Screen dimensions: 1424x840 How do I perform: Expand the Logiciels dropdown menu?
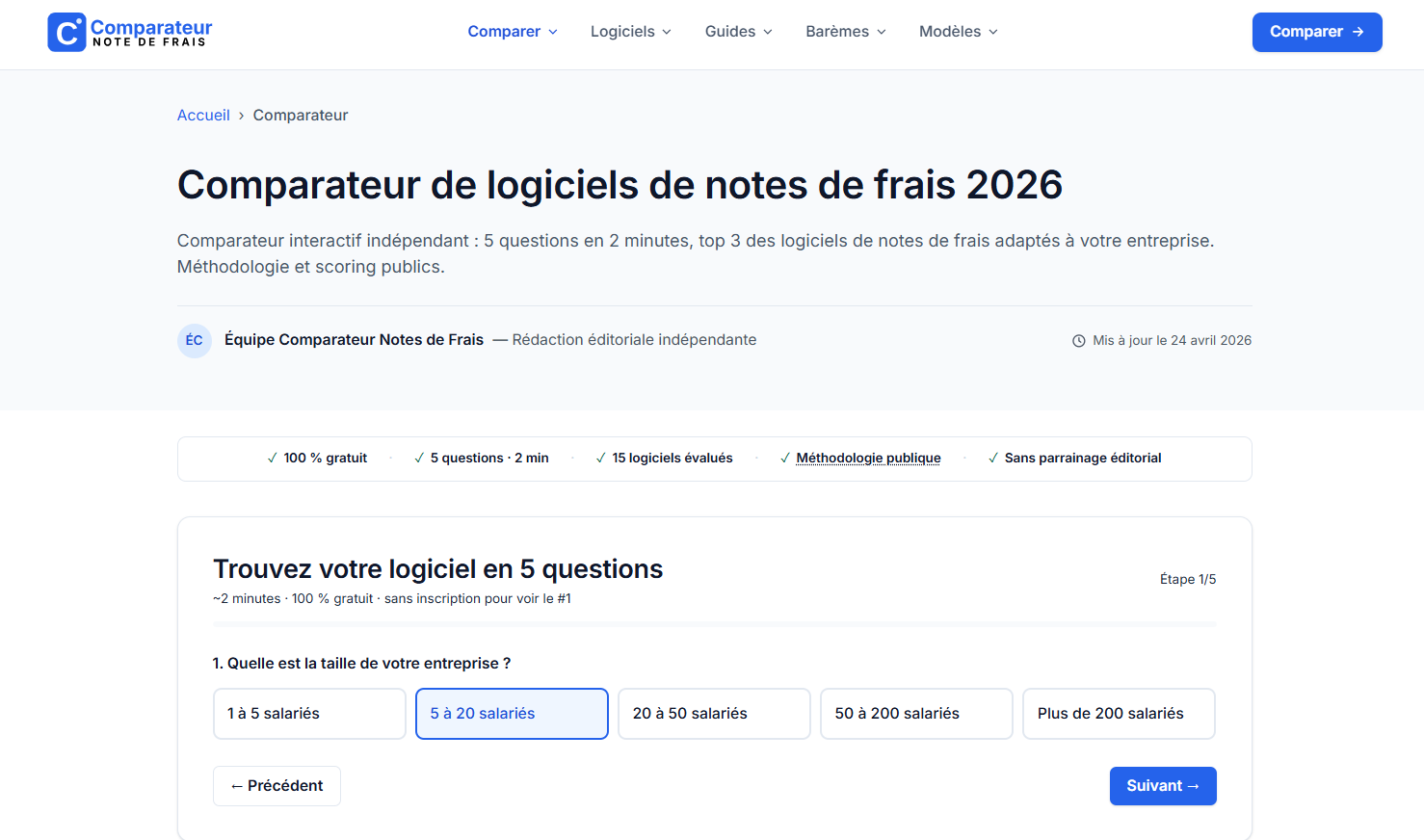coord(631,32)
